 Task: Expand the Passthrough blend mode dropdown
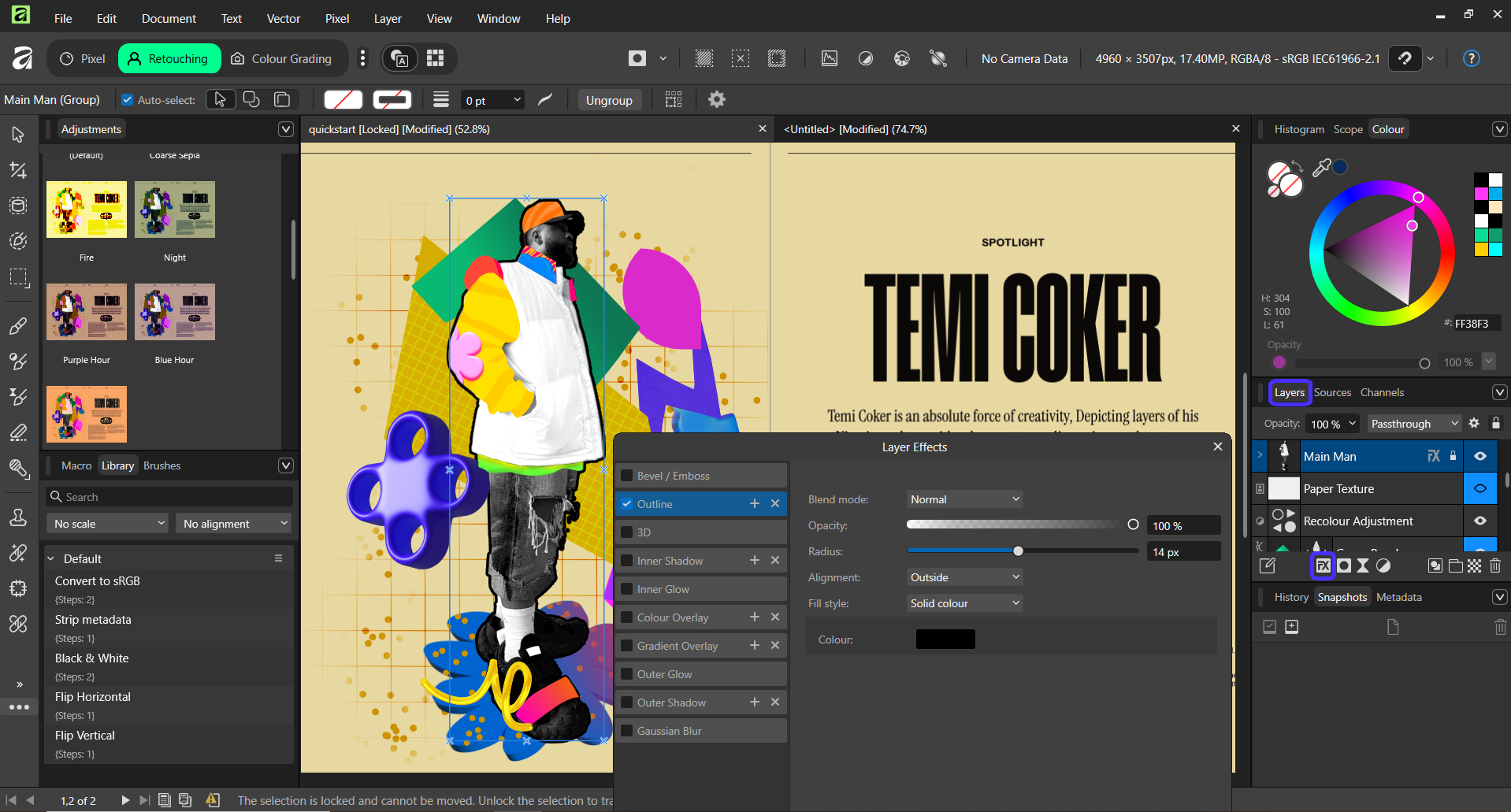[x=1414, y=424]
